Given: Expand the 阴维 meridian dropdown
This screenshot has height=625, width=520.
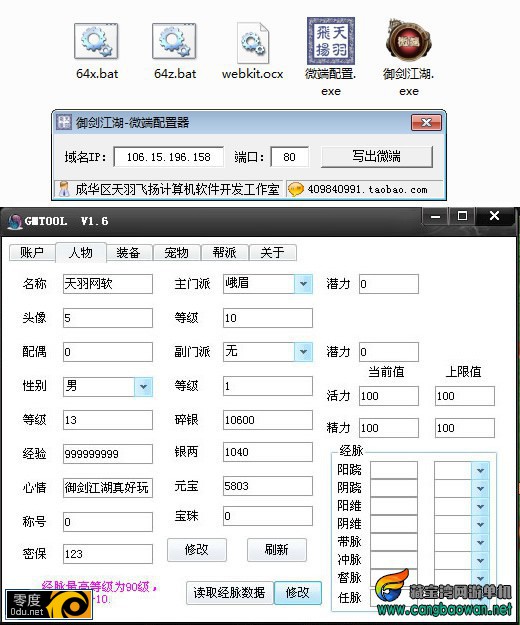Looking at the screenshot, I should [480, 524].
